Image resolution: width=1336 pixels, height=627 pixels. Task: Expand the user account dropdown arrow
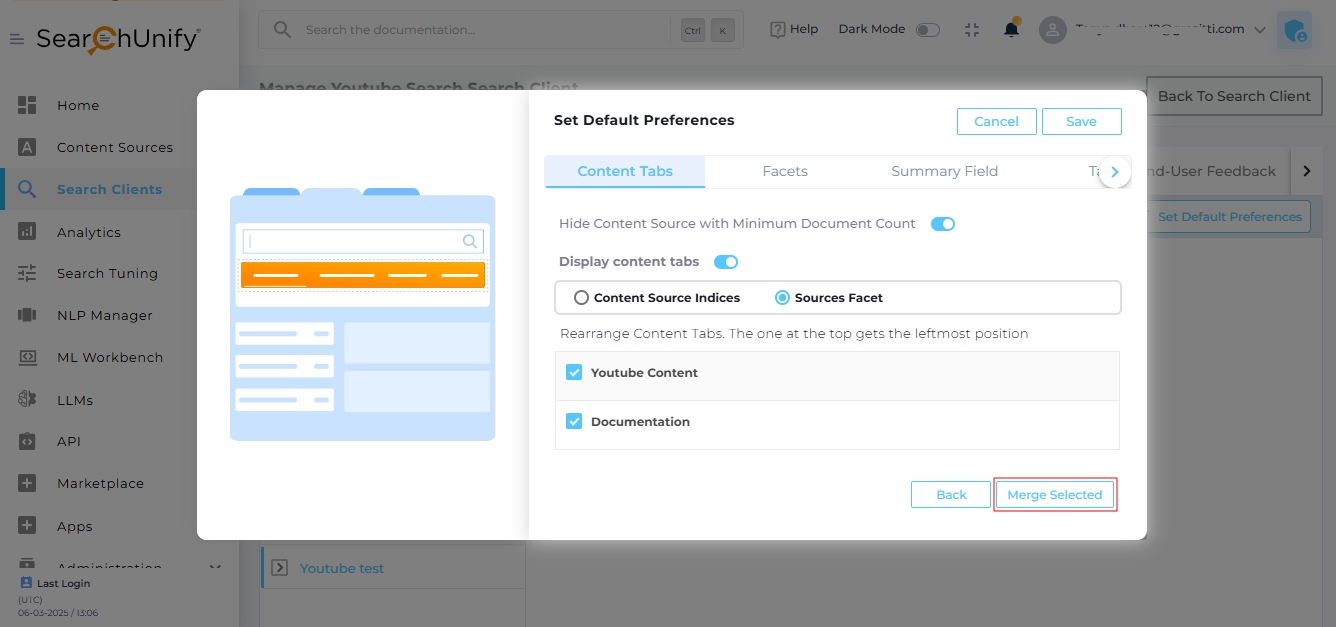(1259, 30)
